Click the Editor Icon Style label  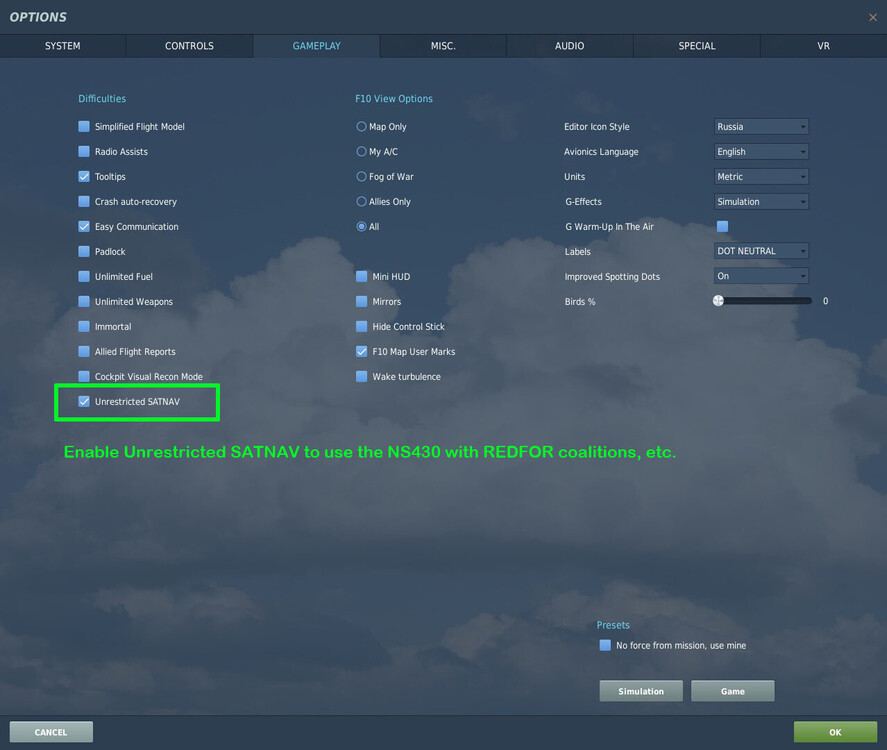tap(596, 127)
